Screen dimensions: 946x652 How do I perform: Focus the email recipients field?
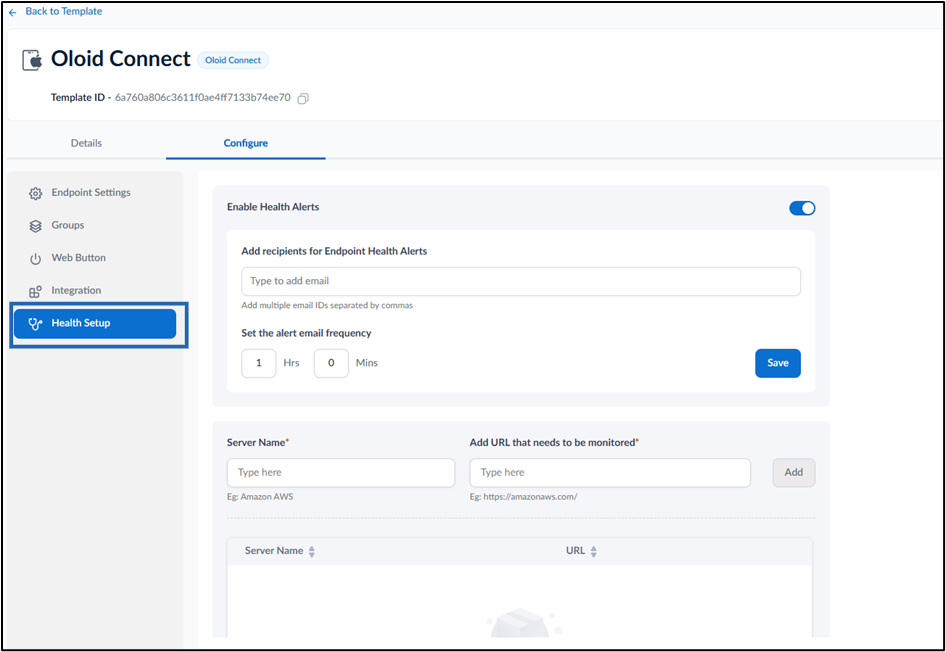521,281
